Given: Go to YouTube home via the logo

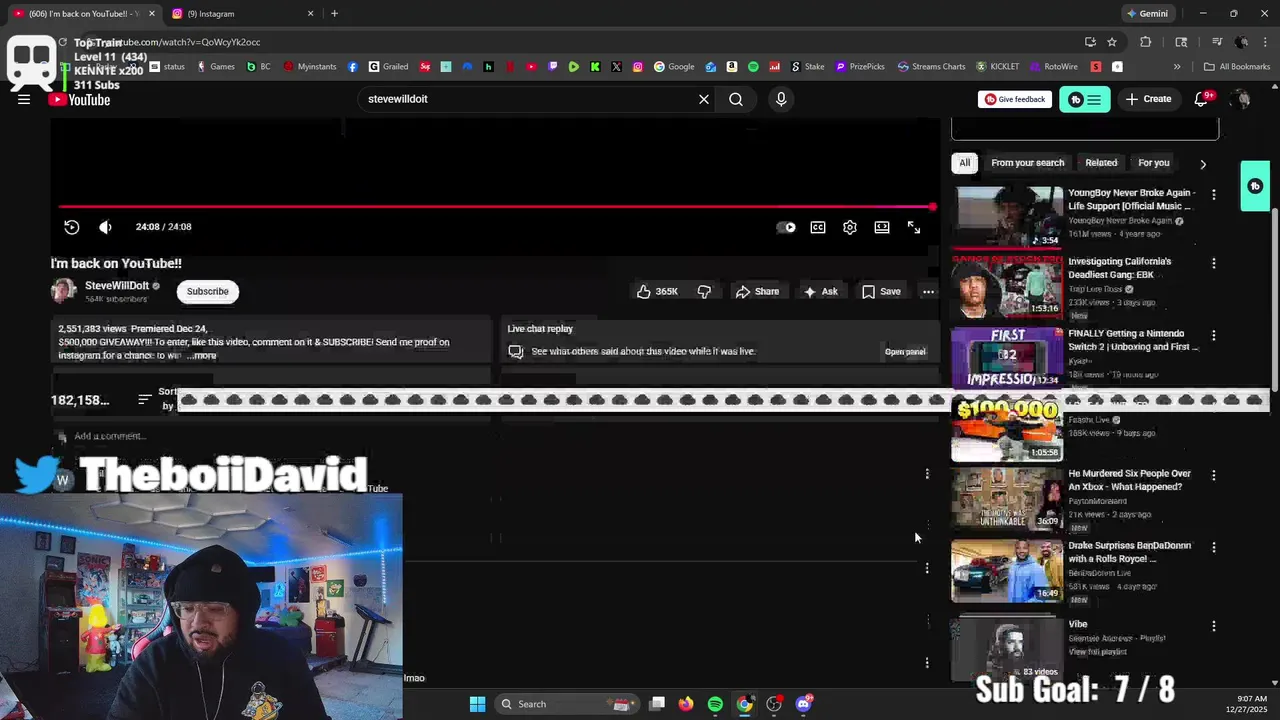Looking at the screenshot, I should click(x=80, y=100).
